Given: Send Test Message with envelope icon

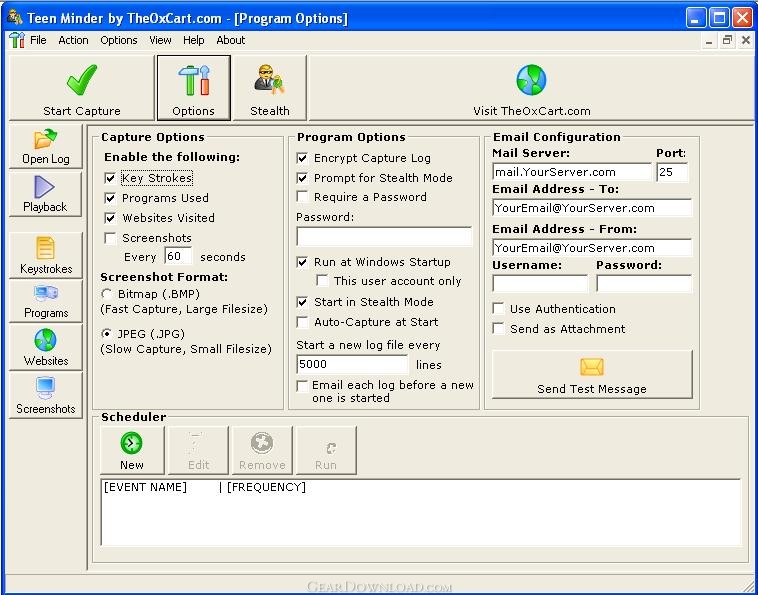Looking at the screenshot, I should [x=592, y=375].
